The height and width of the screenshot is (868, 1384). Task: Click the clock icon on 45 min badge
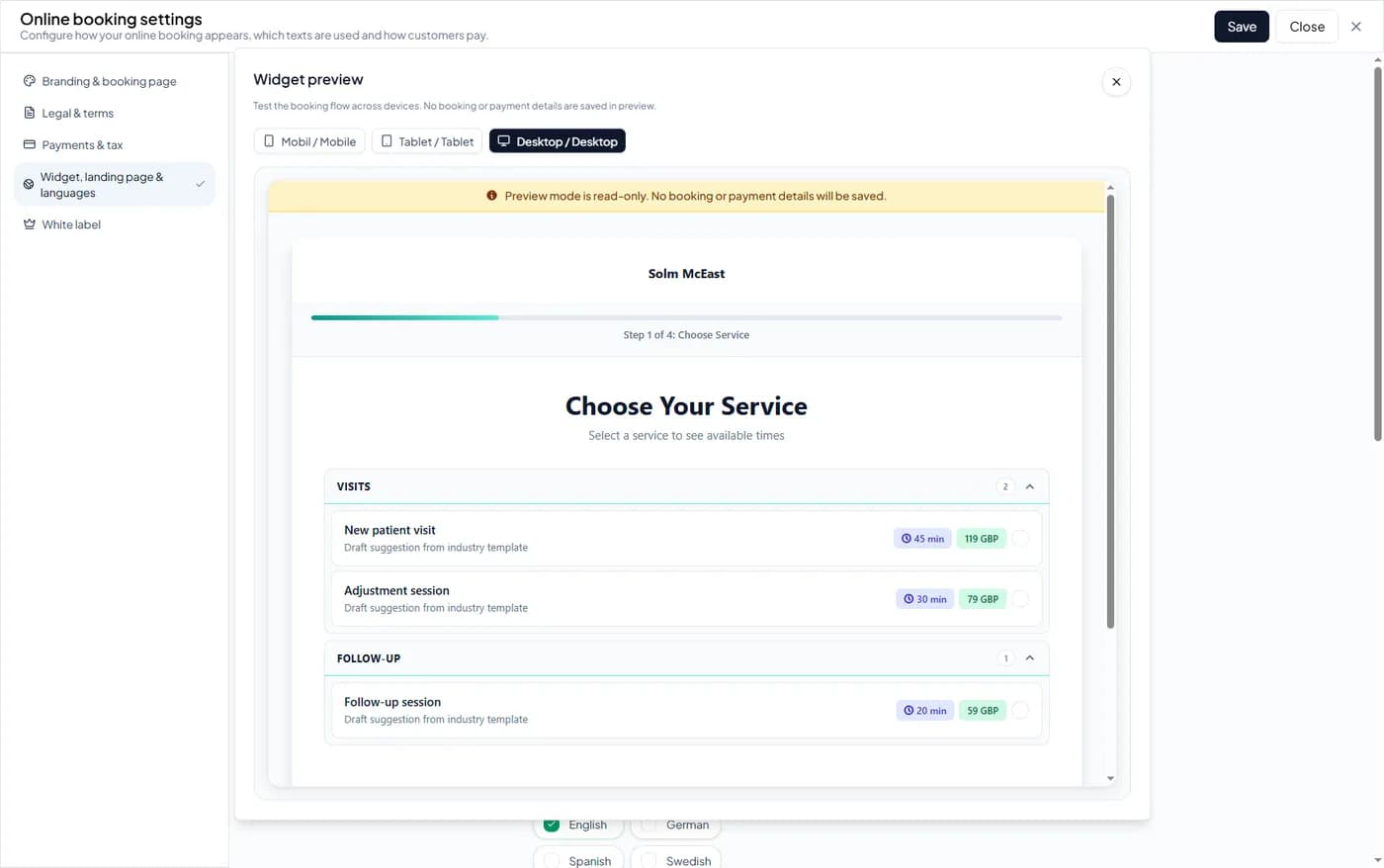click(x=907, y=539)
